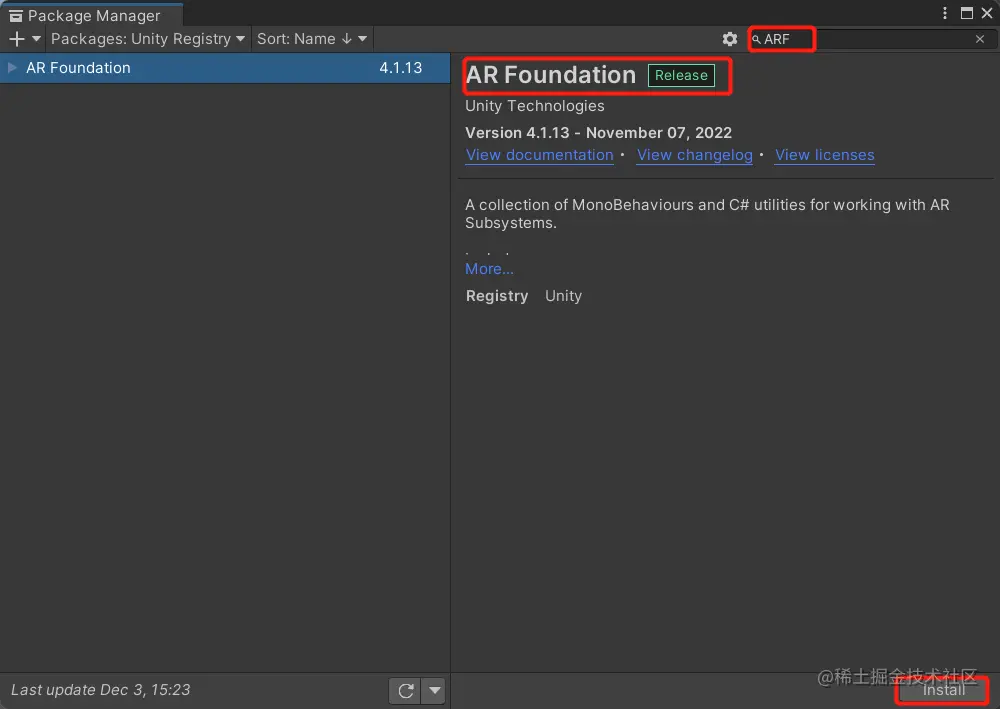Viewport: 1000px width, 709px height.
Task: Click the Unity Technologies author text
Action: coord(534,106)
